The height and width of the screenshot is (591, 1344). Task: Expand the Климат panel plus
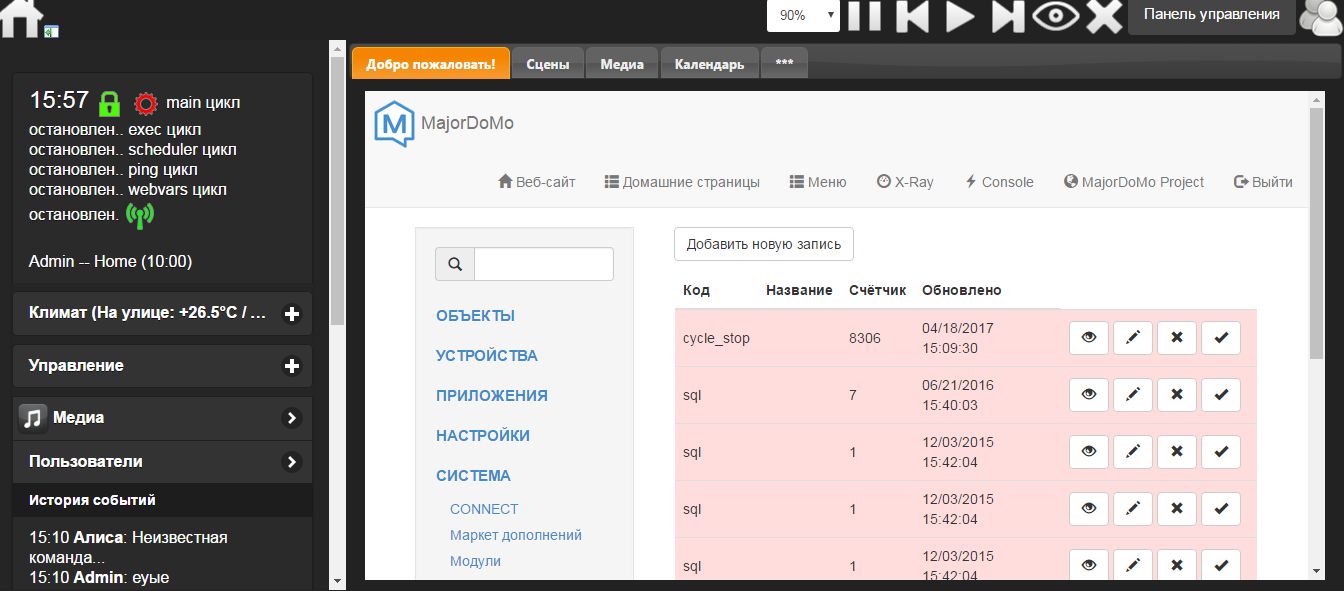pos(292,314)
